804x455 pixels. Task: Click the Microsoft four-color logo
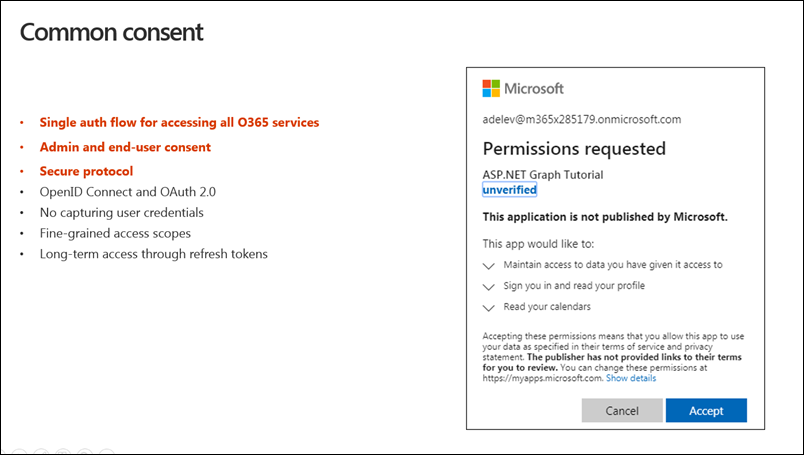coord(491,88)
